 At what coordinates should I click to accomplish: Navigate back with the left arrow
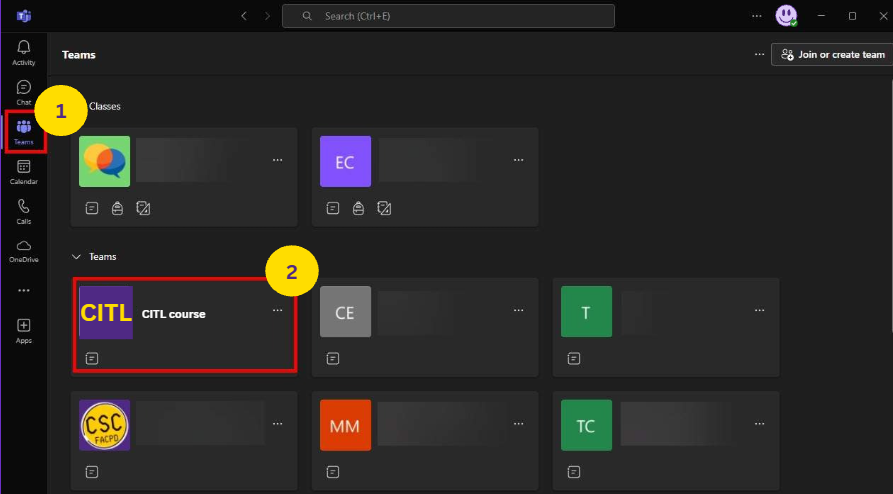coord(245,16)
